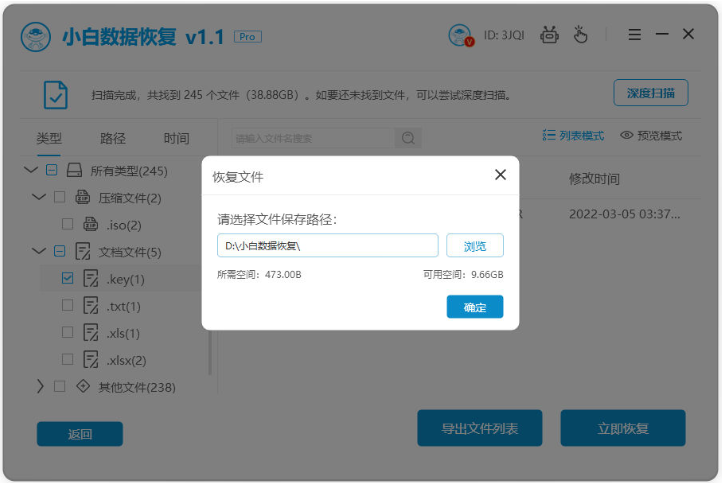722x486 pixels.
Task: Click the 确定 confirm button
Action: 474,307
